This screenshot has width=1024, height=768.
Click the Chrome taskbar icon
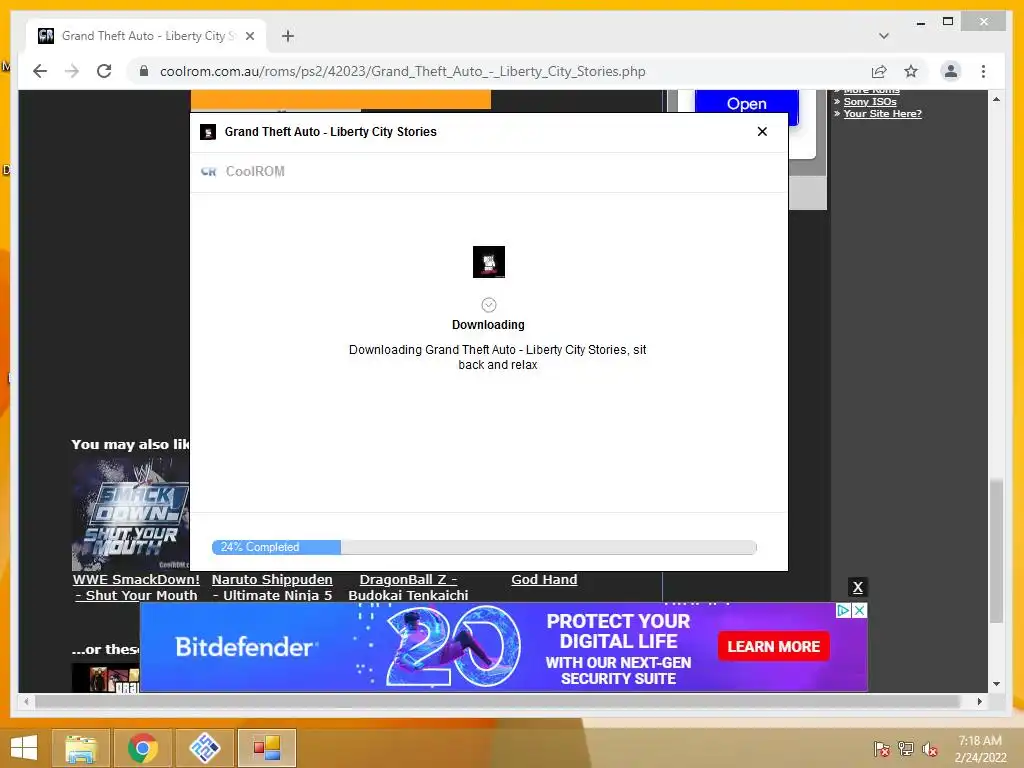click(142, 748)
